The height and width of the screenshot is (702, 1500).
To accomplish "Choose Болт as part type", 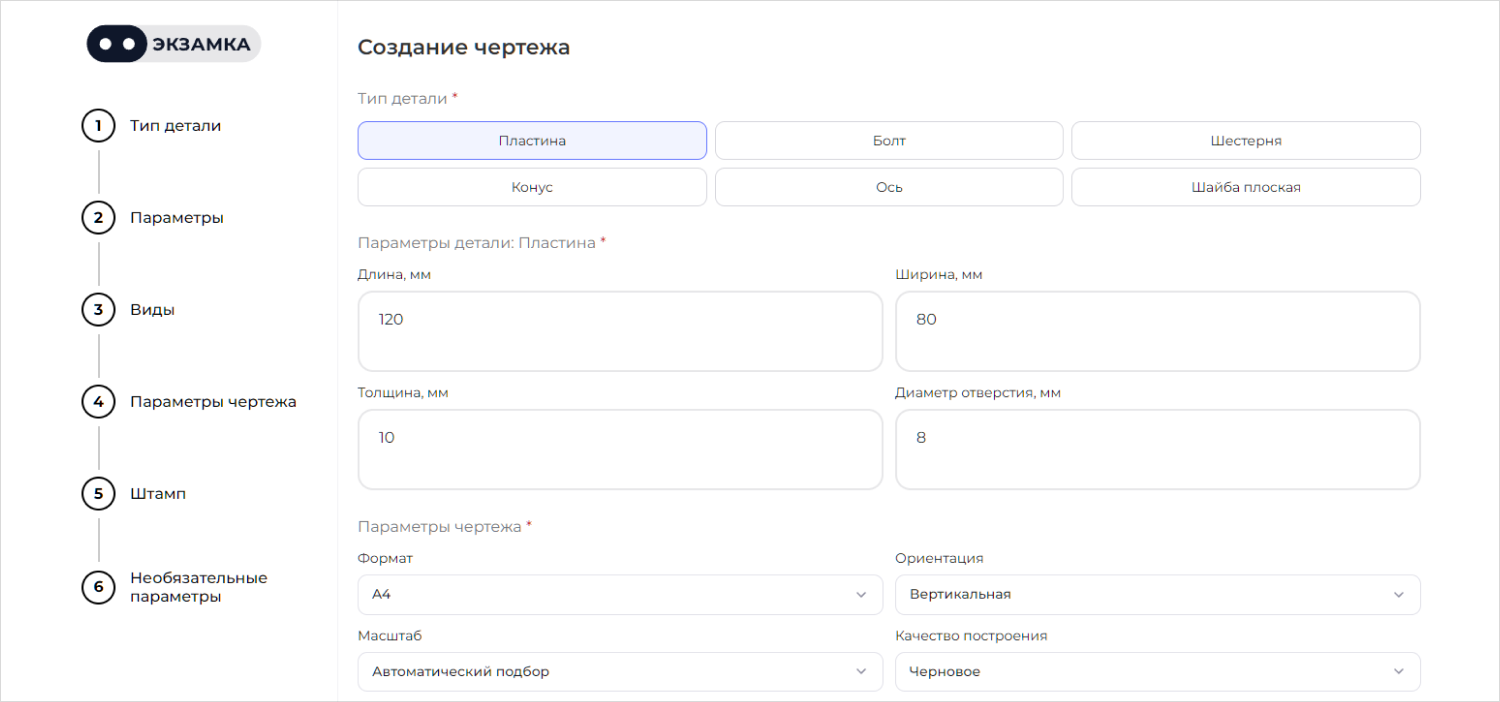I will (x=888, y=141).
